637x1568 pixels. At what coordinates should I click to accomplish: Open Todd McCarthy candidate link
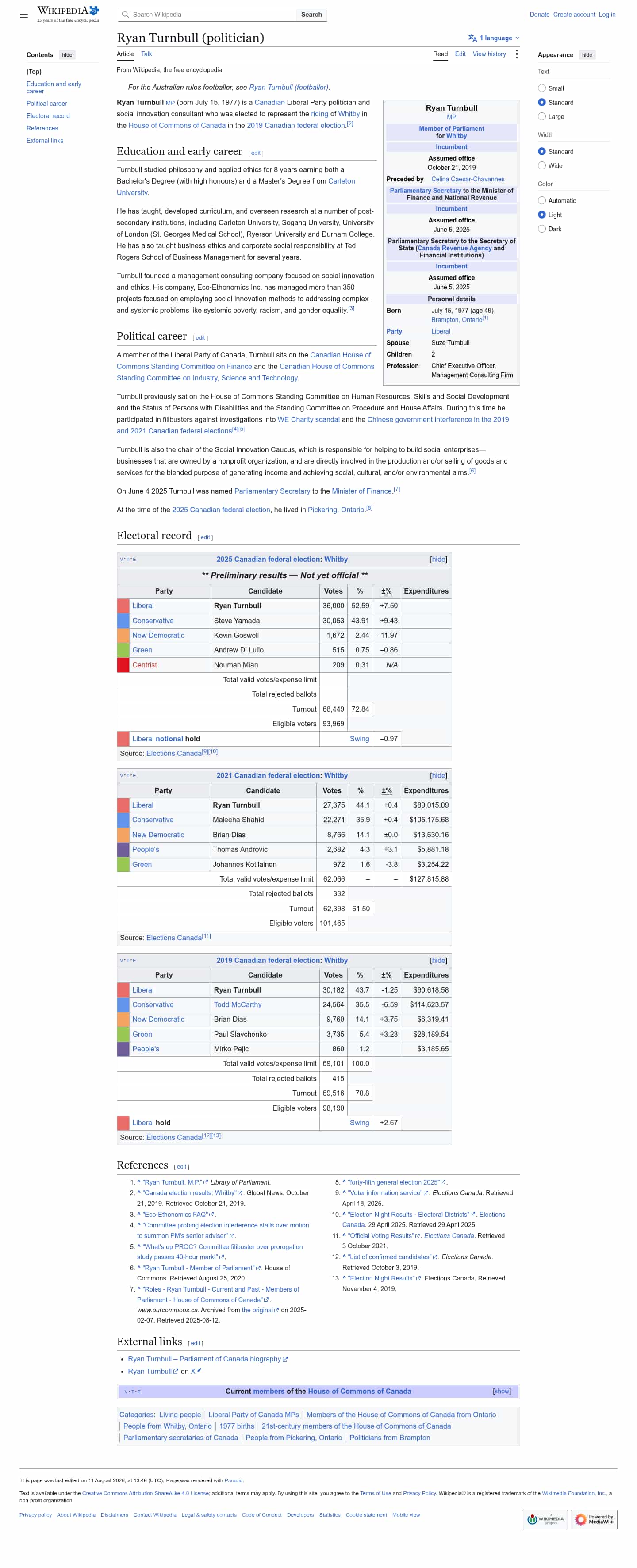238,1005
